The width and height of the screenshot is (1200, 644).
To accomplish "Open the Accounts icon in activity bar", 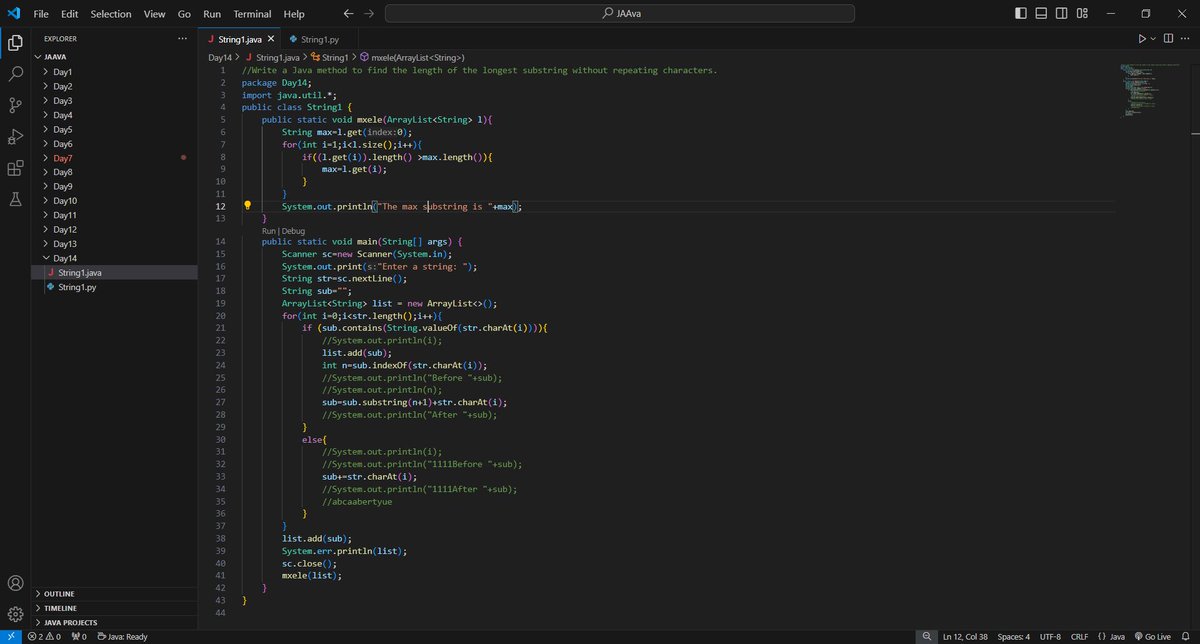I will click(x=16, y=583).
